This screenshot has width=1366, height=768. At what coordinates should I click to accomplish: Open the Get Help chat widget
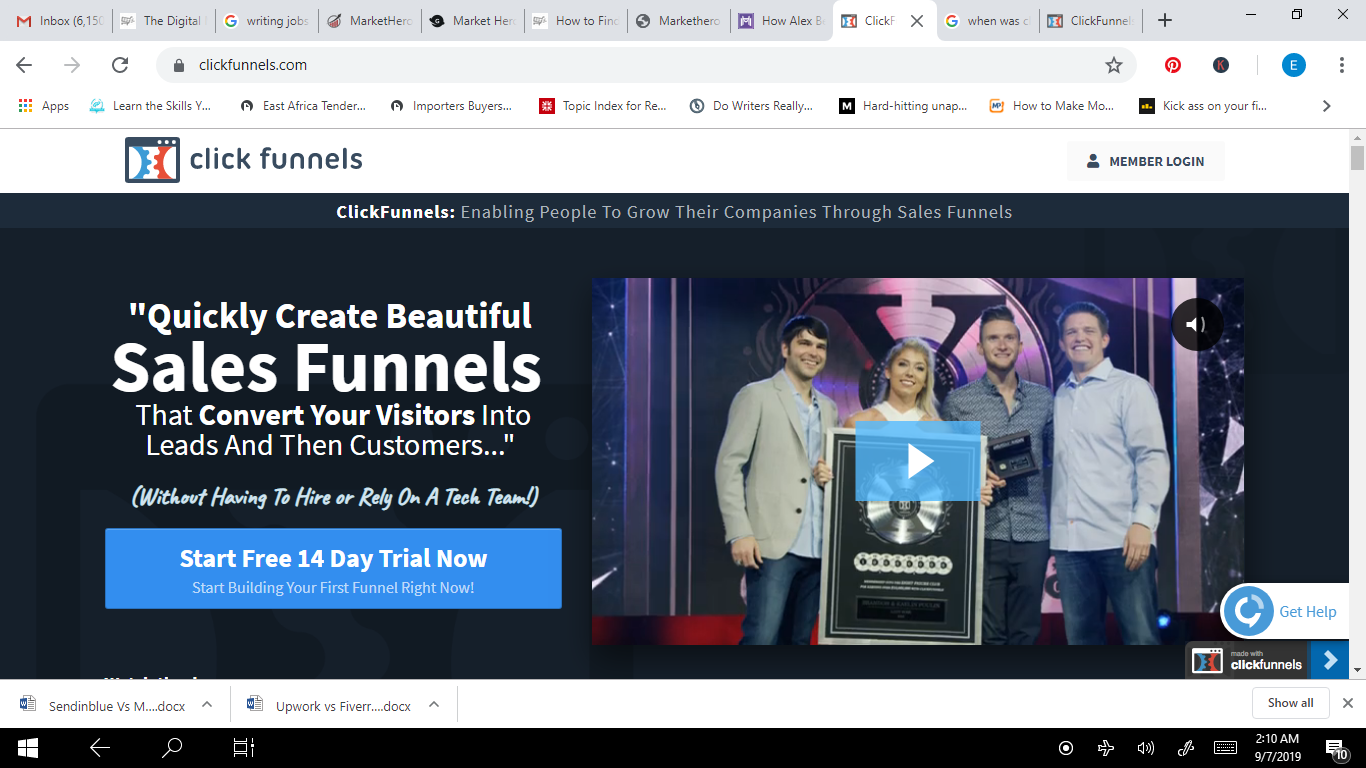[x=1284, y=611]
